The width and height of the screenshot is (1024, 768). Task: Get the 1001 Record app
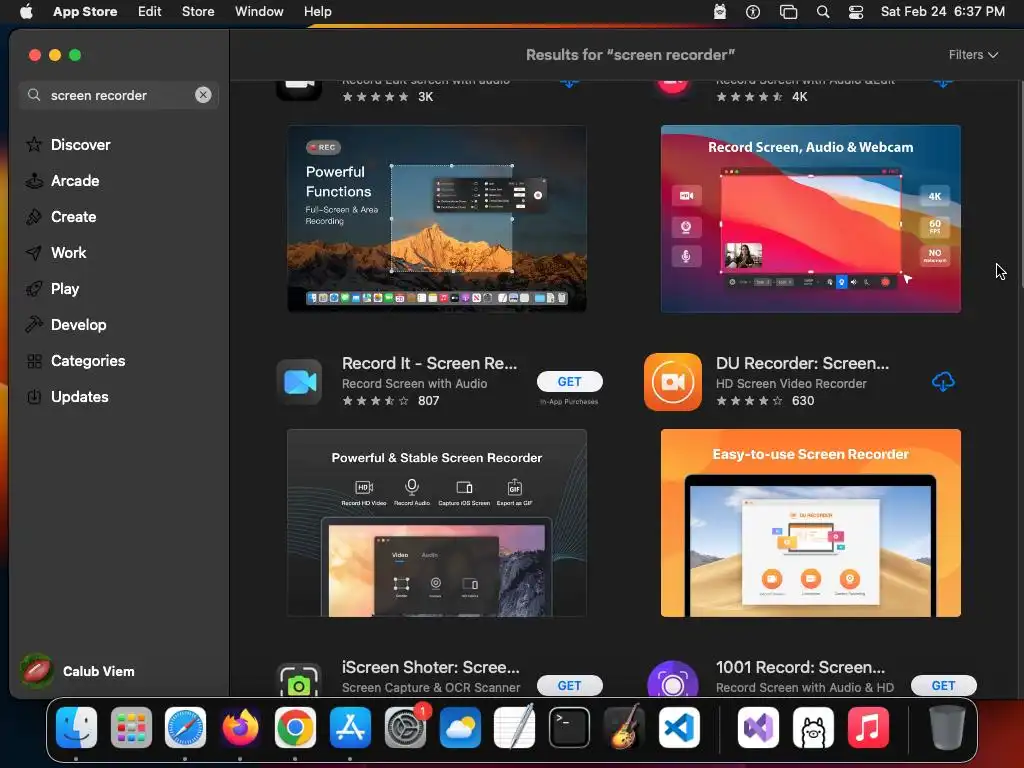(943, 686)
